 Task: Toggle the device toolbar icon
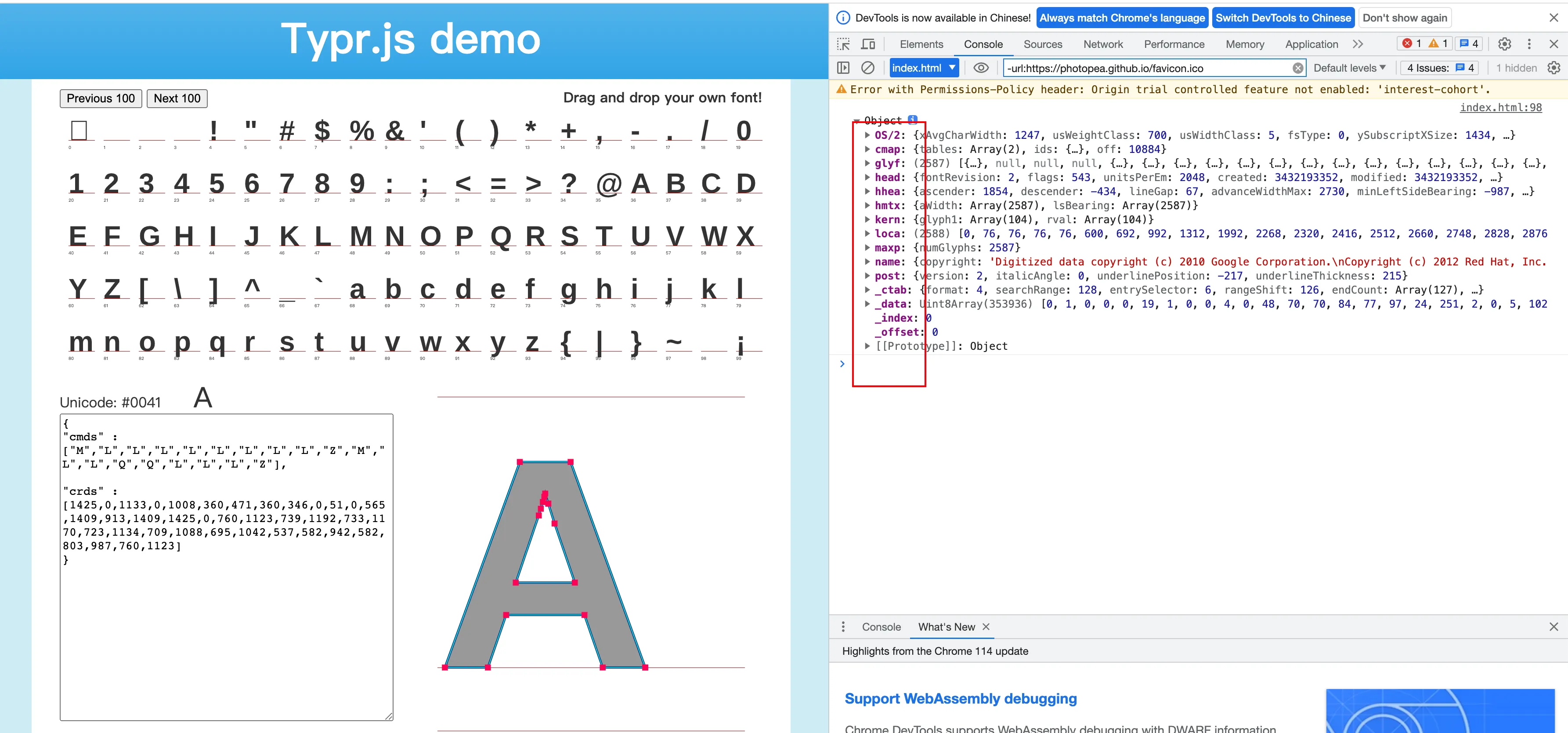tap(868, 44)
